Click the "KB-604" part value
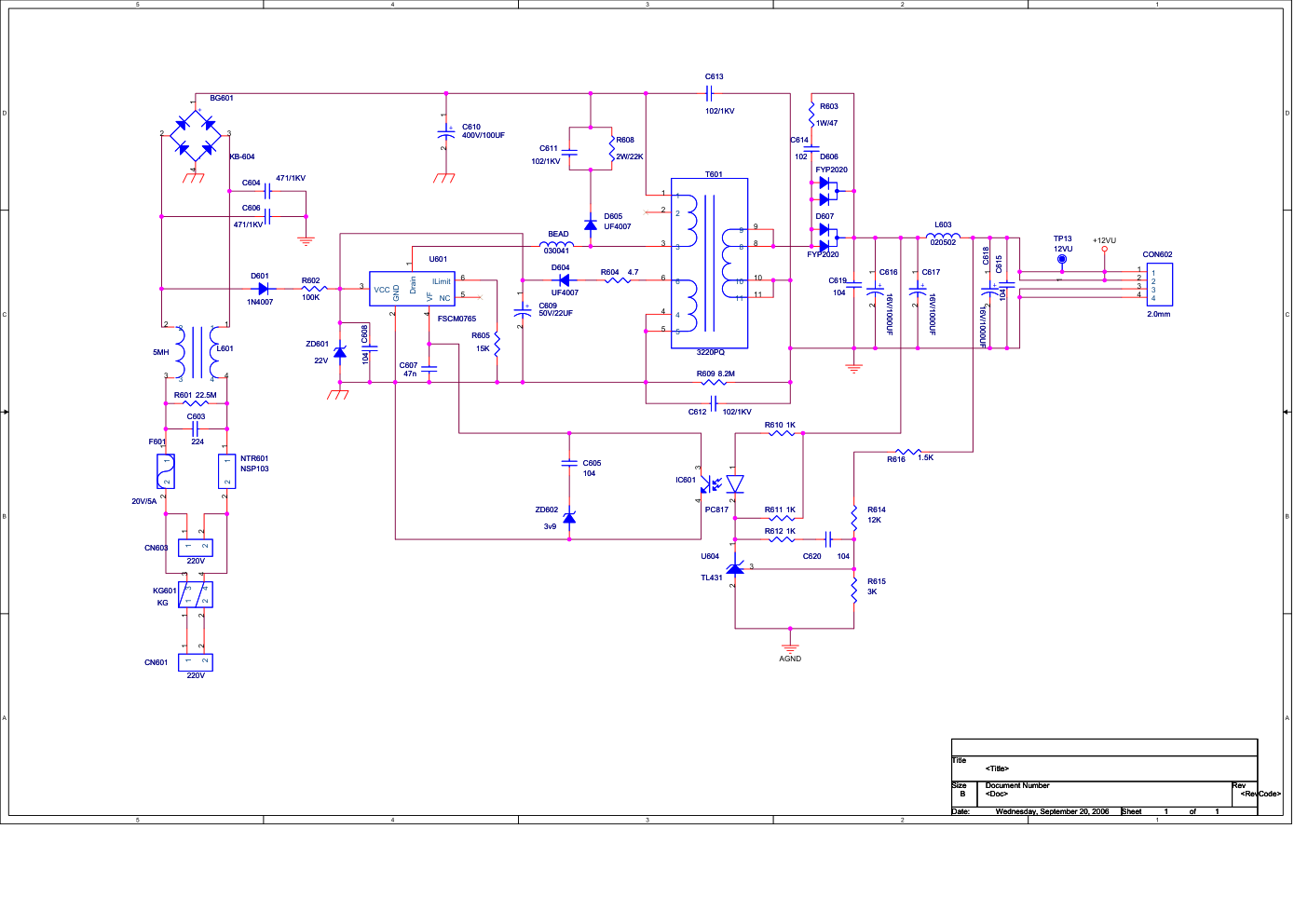 coord(242,156)
